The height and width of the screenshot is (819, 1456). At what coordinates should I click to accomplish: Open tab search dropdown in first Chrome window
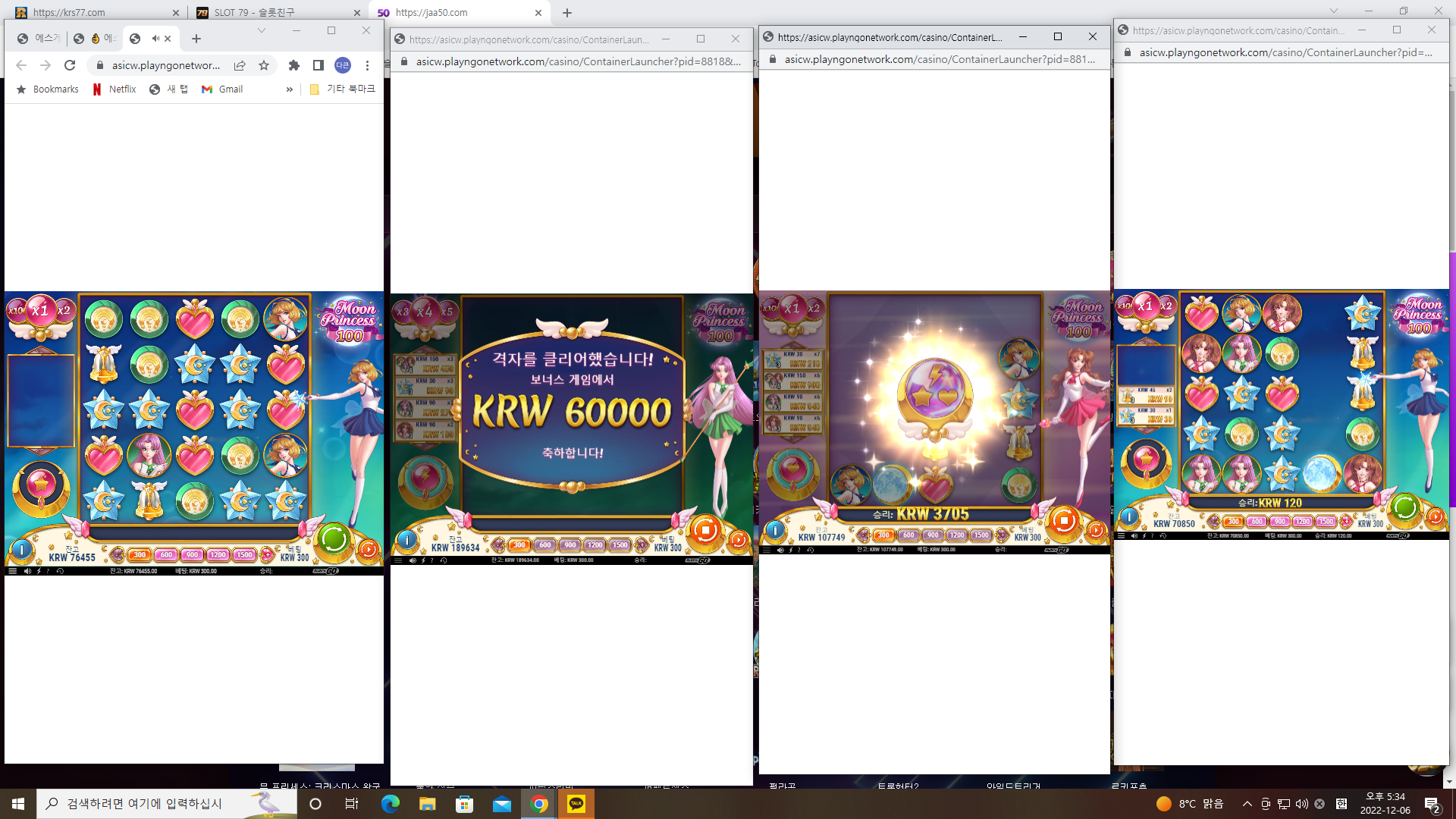[262, 30]
